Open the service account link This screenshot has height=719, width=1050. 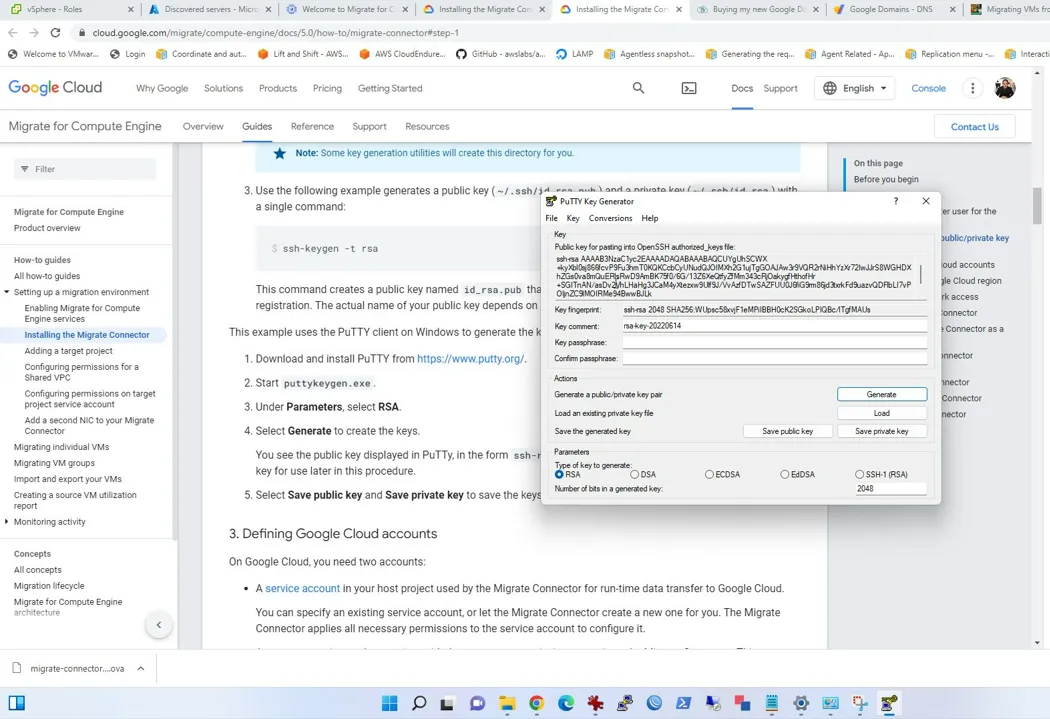pos(303,588)
